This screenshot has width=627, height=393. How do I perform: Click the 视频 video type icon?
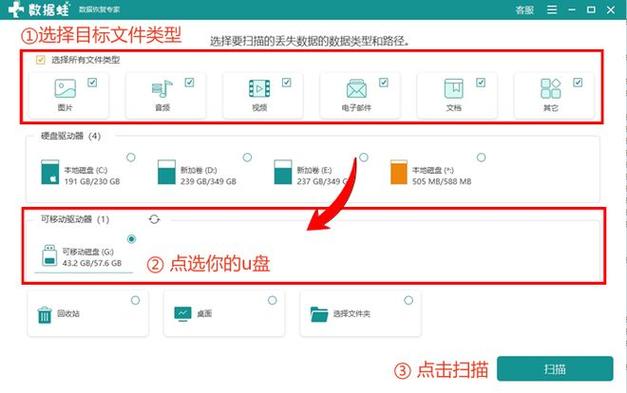pyautogui.click(x=259, y=88)
